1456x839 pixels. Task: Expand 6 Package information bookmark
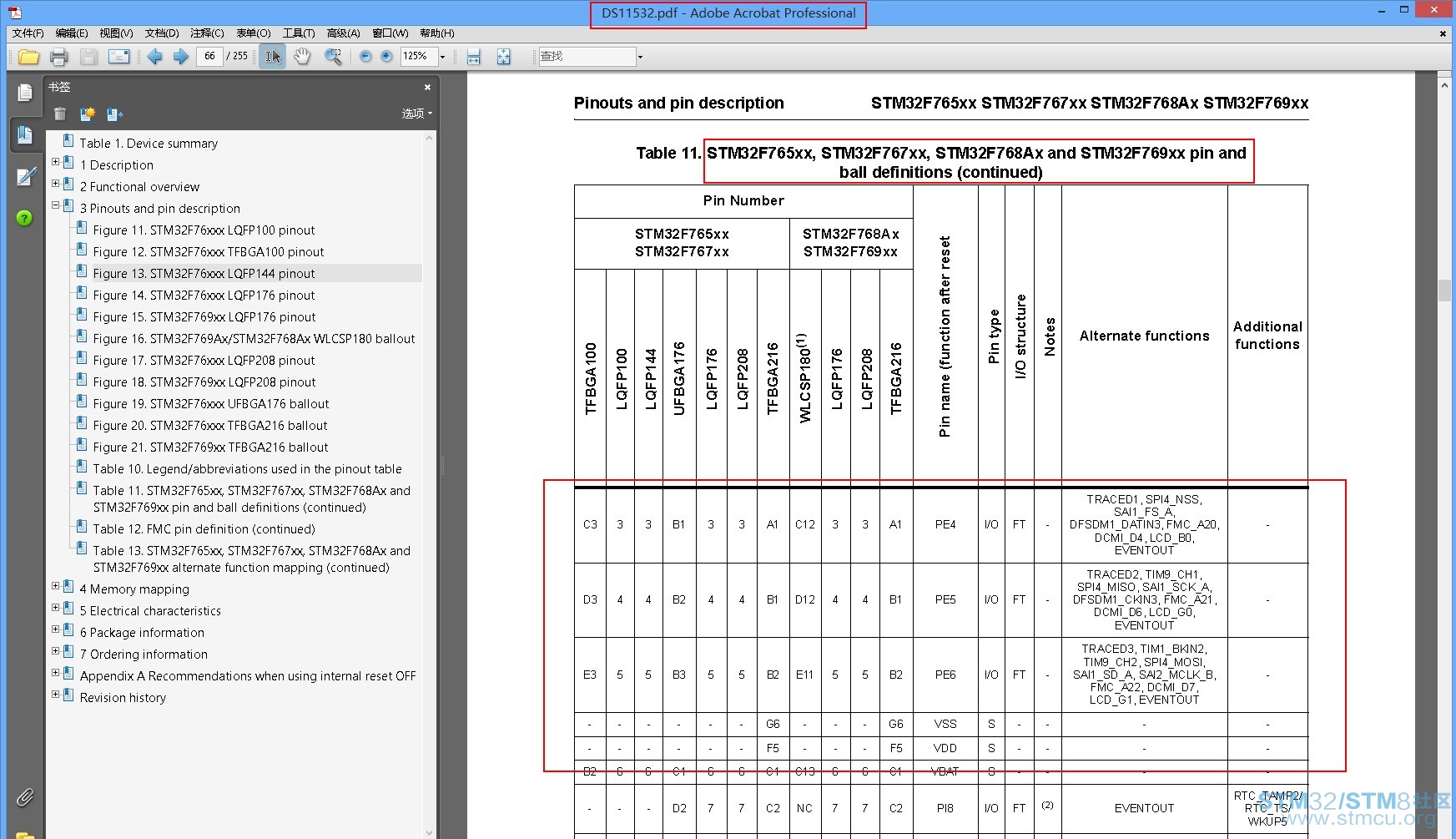coord(56,629)
